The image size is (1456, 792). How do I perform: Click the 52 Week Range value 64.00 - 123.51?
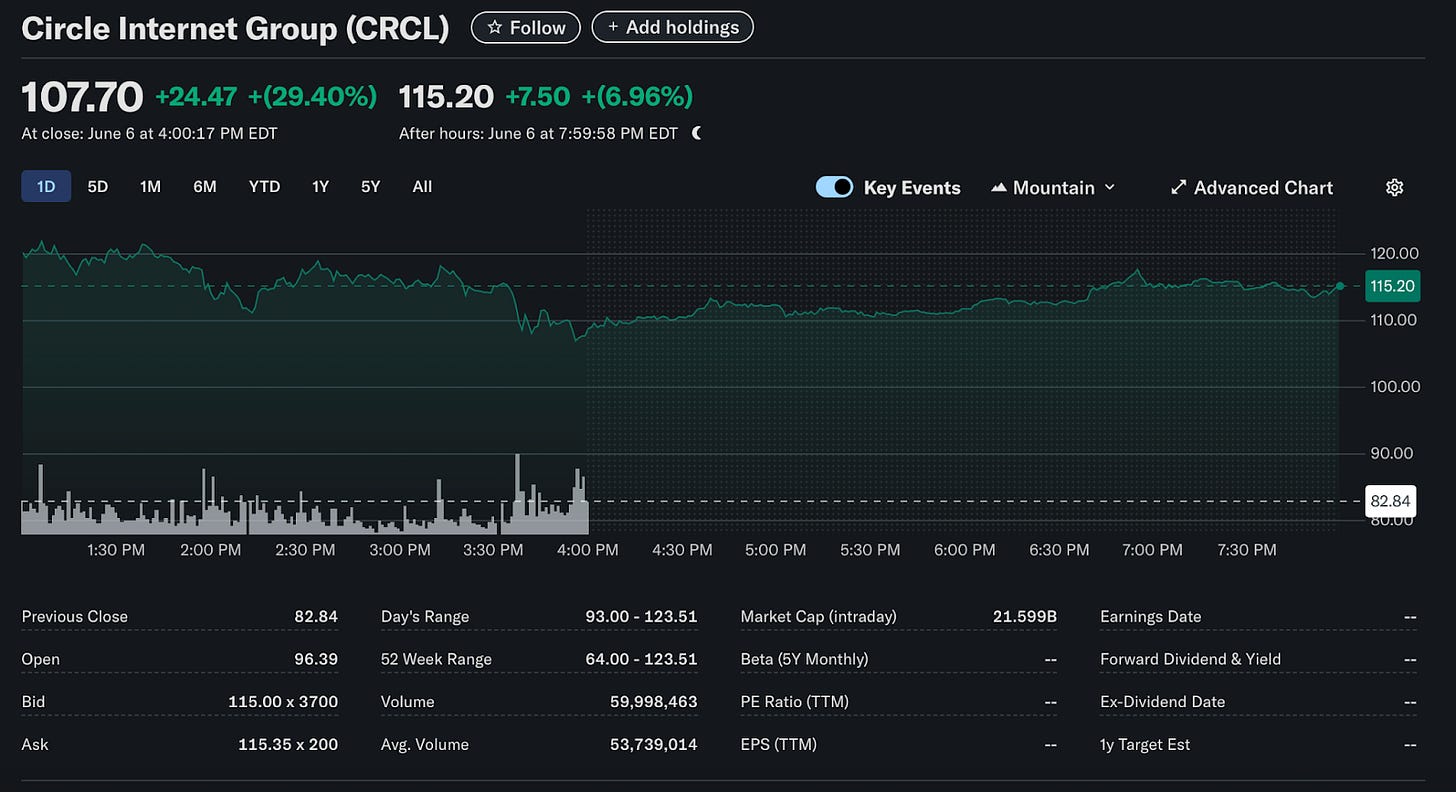pos(641,659)
